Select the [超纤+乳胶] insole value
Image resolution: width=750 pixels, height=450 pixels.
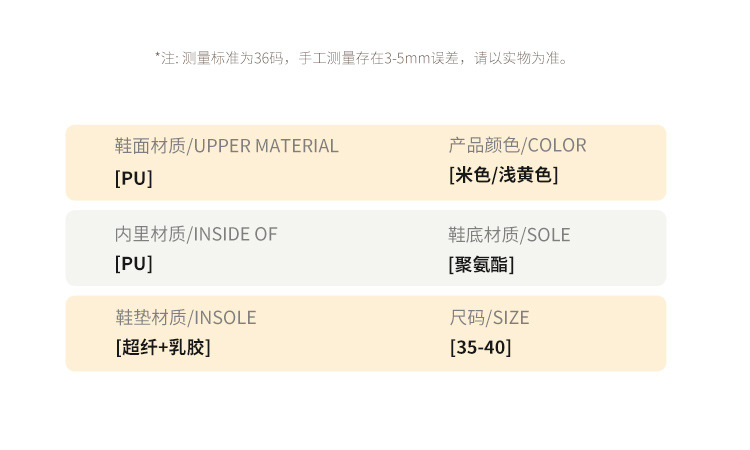click(x=163, y=348)
